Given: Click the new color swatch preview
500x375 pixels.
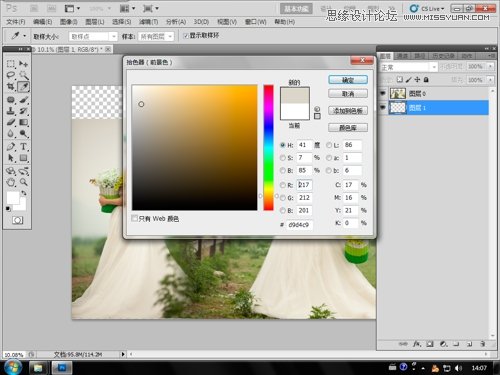Looking at the screenshot, I should pyautogui.click(x=295, y=95).
